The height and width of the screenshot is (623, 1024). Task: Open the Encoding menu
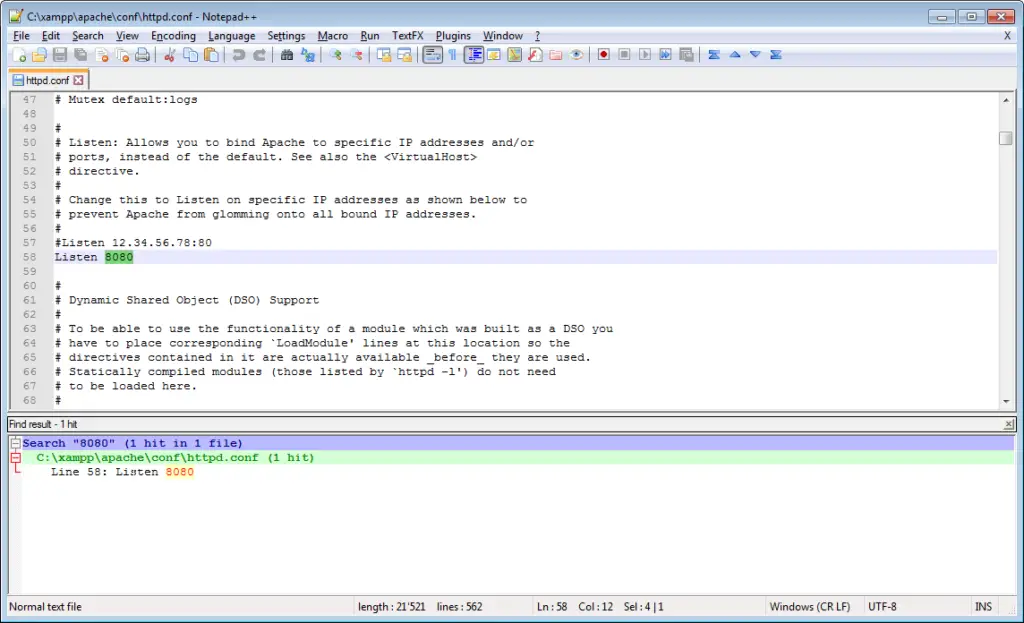[x=173, y=36]
